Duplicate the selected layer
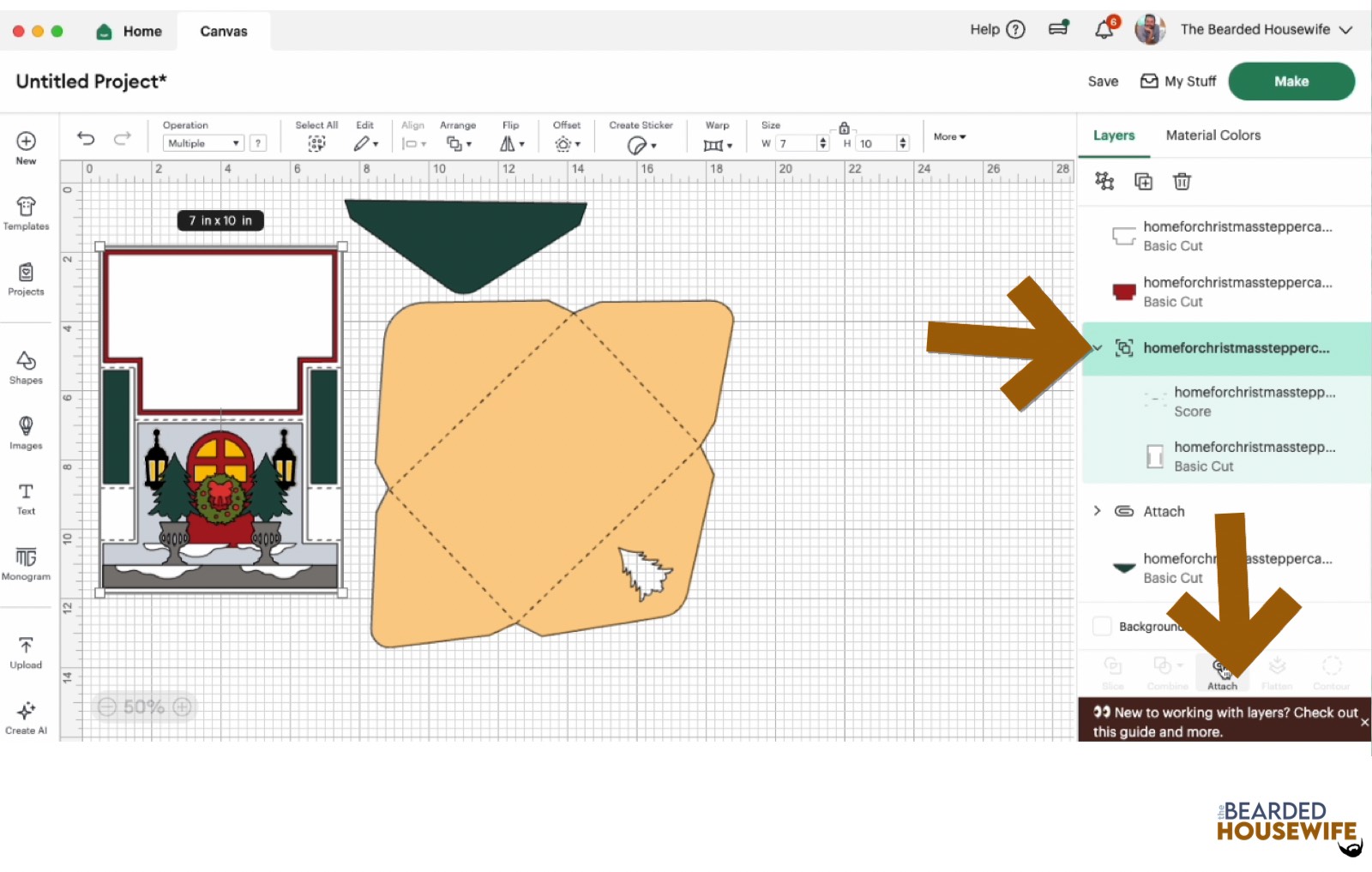This screenshot has width=1372, height=872. 1143,181
